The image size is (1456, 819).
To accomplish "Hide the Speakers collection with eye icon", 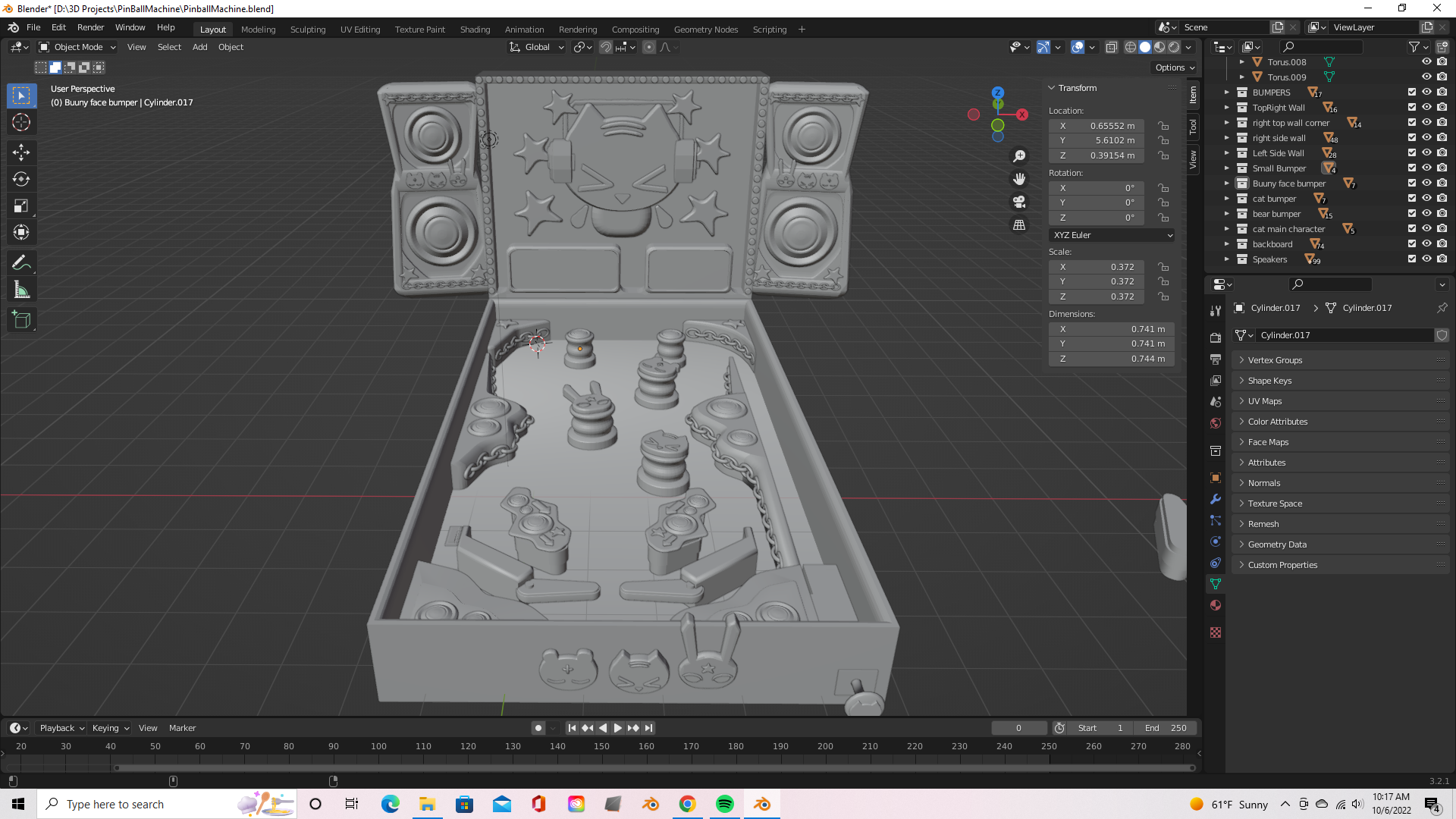I will click(1426, 259).
